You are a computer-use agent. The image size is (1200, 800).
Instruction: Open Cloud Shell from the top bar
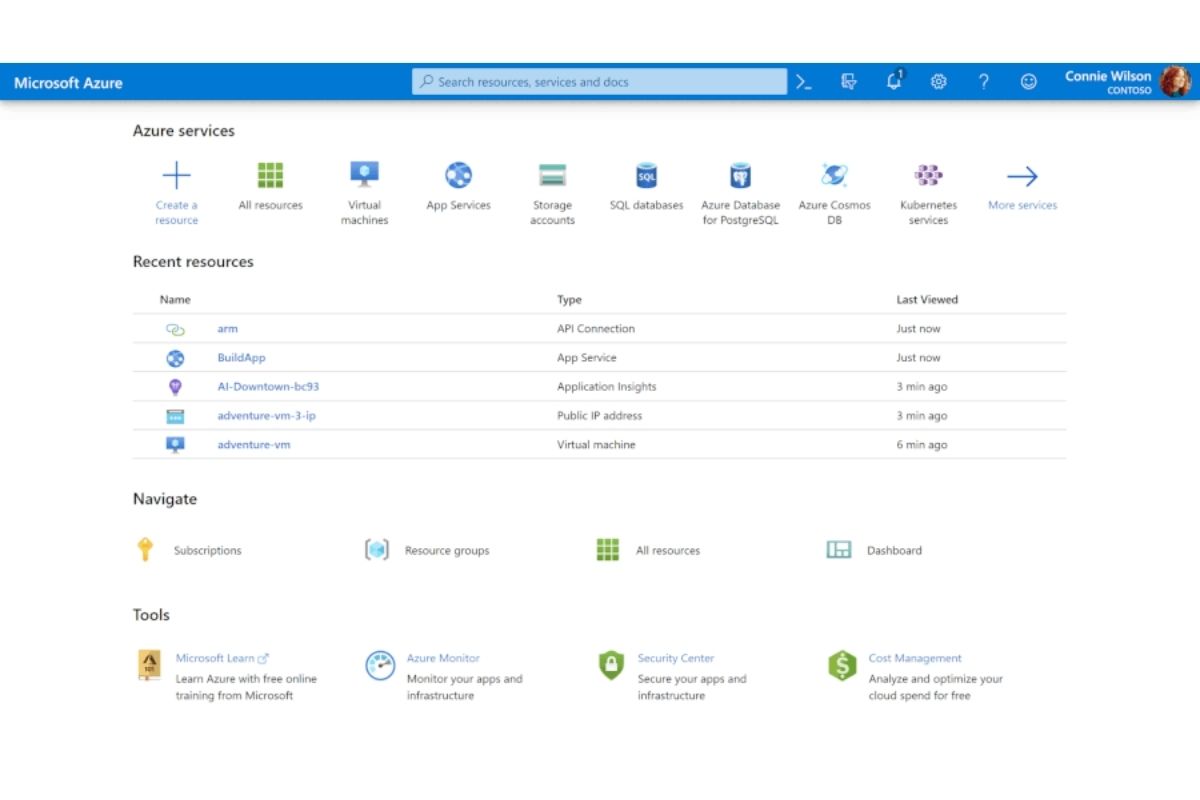[804, 82]
